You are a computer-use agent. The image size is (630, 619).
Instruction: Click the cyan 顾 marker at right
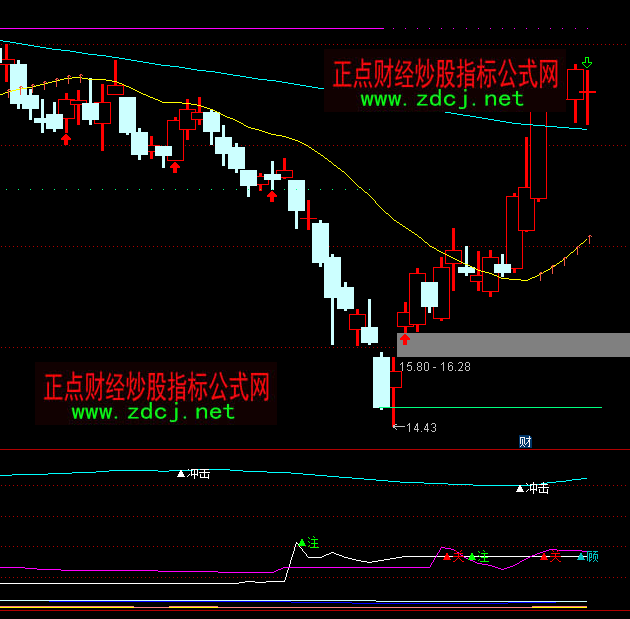(588, 556)
